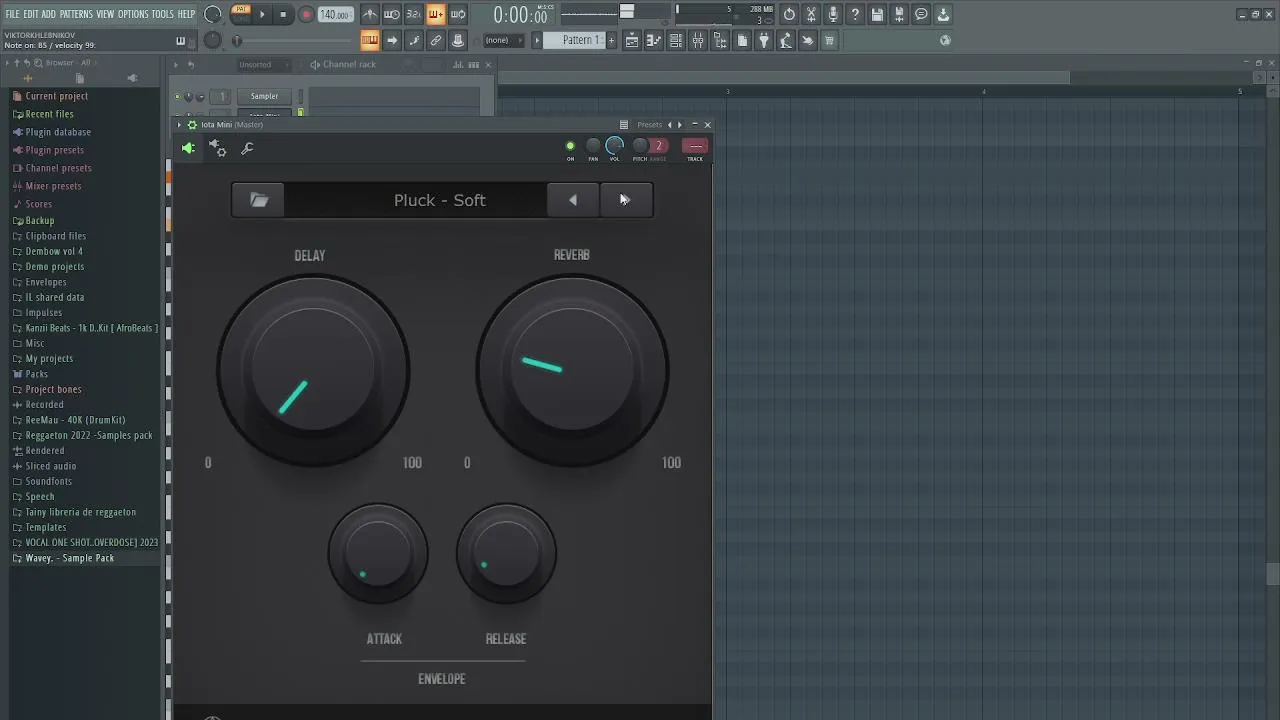
Task: Click the large DELAY knob
Action: [x=313, y=369]
